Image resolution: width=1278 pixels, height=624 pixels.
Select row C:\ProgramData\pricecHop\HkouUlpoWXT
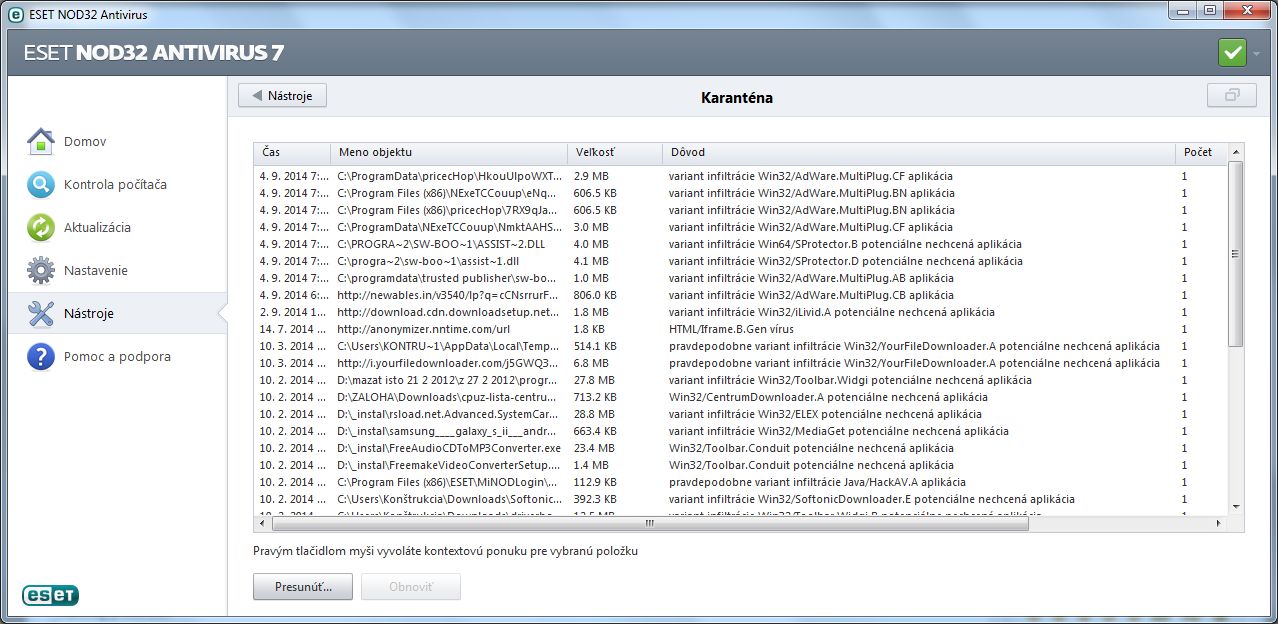[x=741, y=176]
